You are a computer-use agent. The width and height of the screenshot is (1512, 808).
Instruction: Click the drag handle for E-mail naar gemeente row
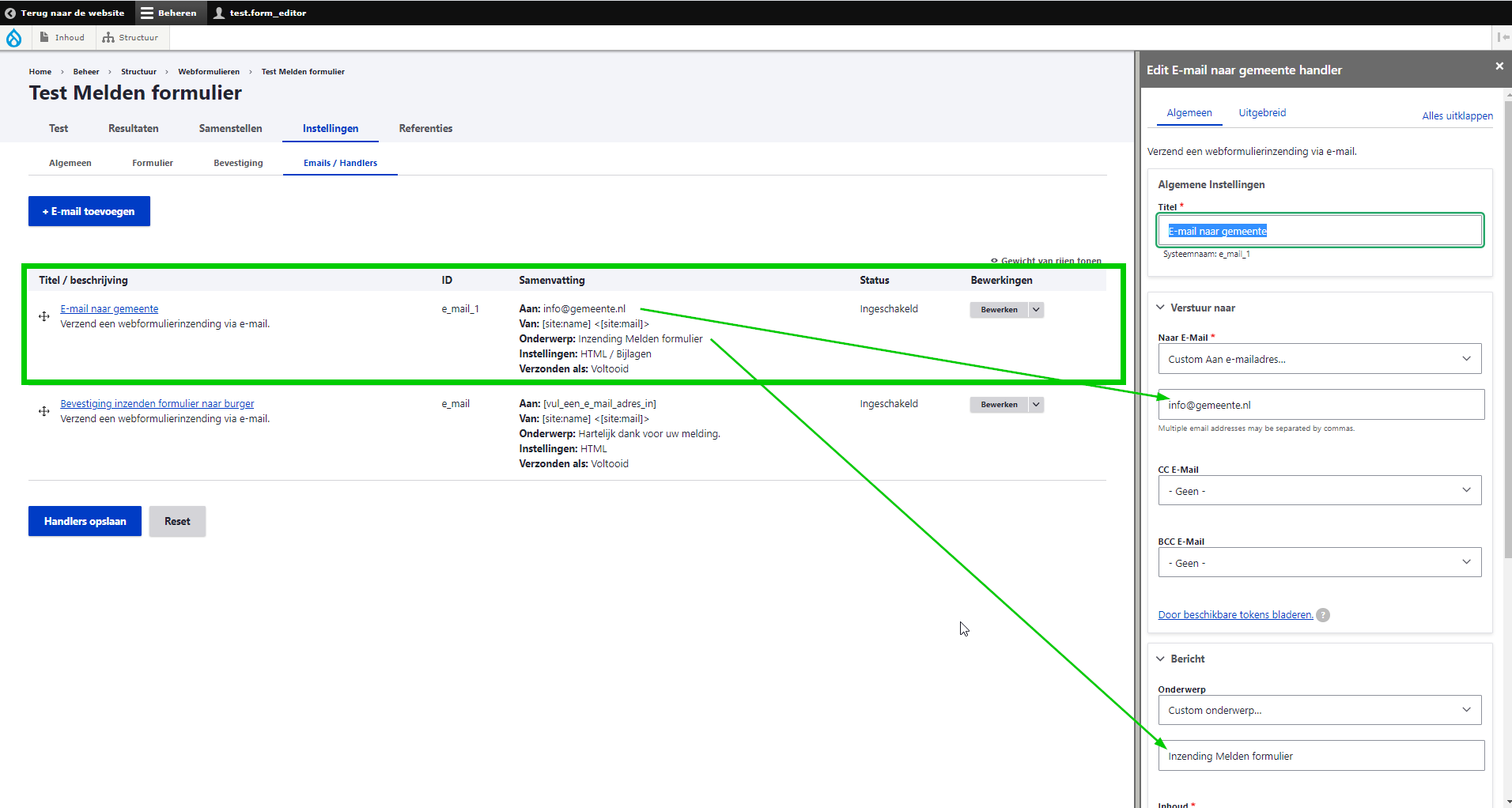coord(44,316)
